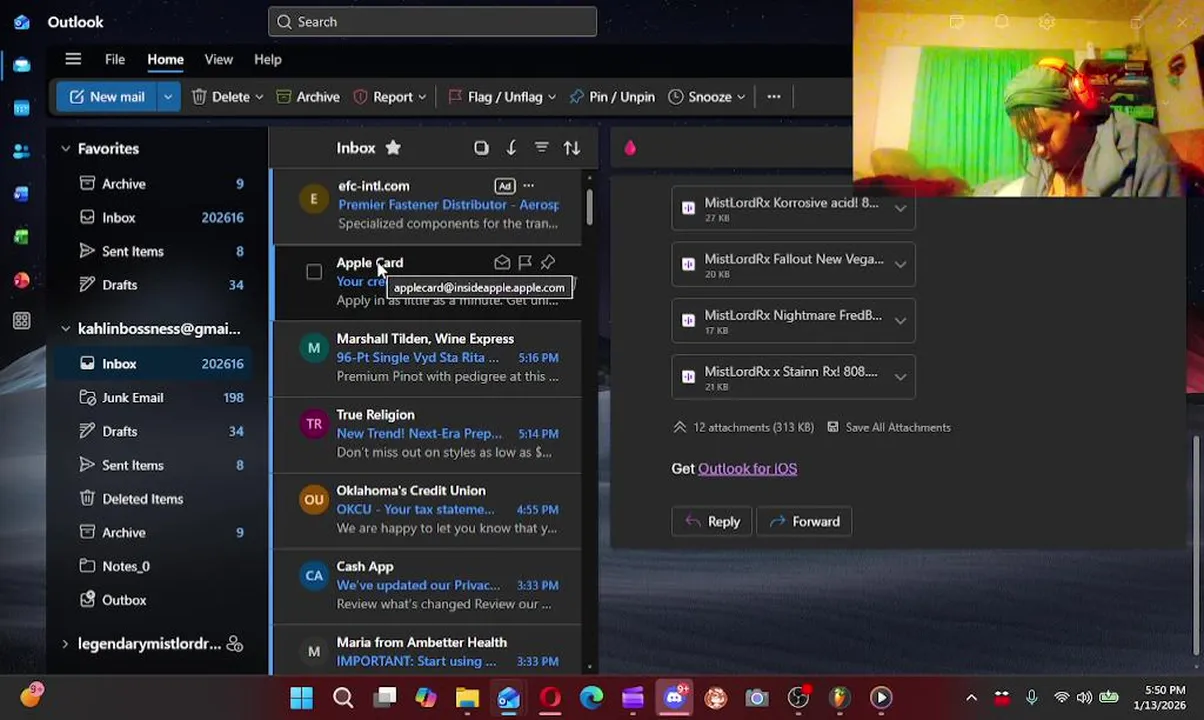
Task: Open the Delete dropdown chevron
Action: (x=259, y=97)
